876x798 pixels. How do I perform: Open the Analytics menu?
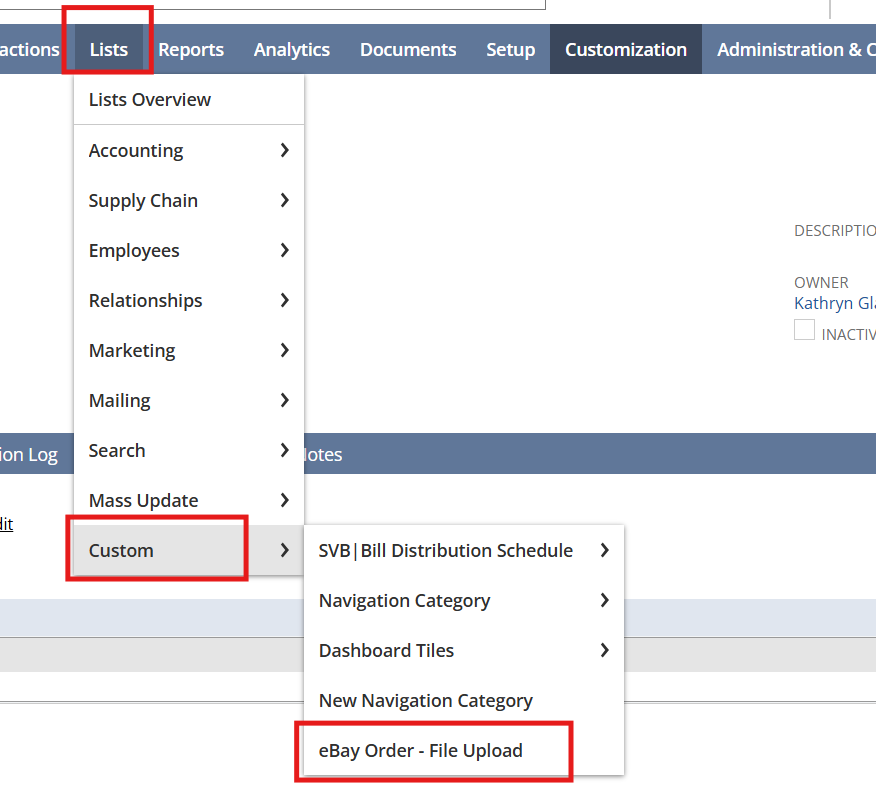(x=291, y=49)
